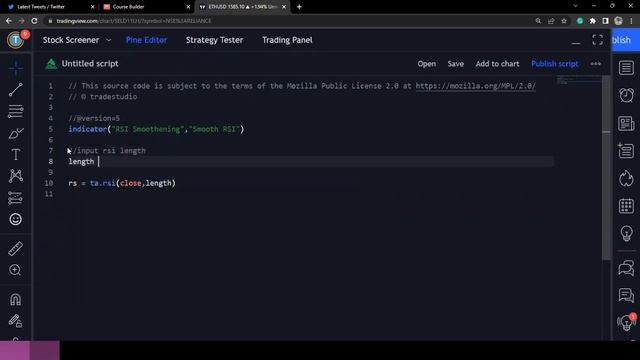This screenshot has width=640, height=360.
Task: Open the mozilla.org MPL license link
Action: (x=475, y=86)
